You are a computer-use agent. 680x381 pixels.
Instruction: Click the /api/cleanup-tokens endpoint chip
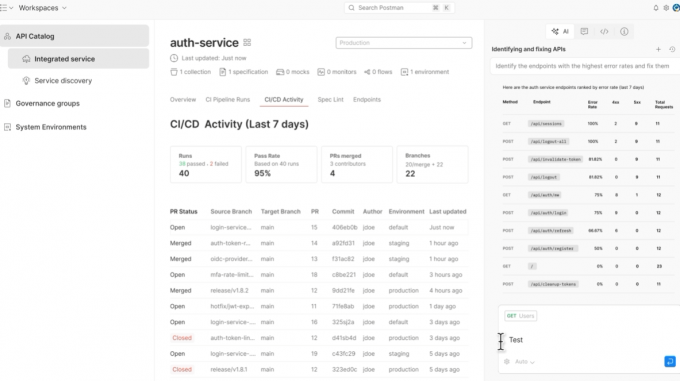[x=553, y=284]
